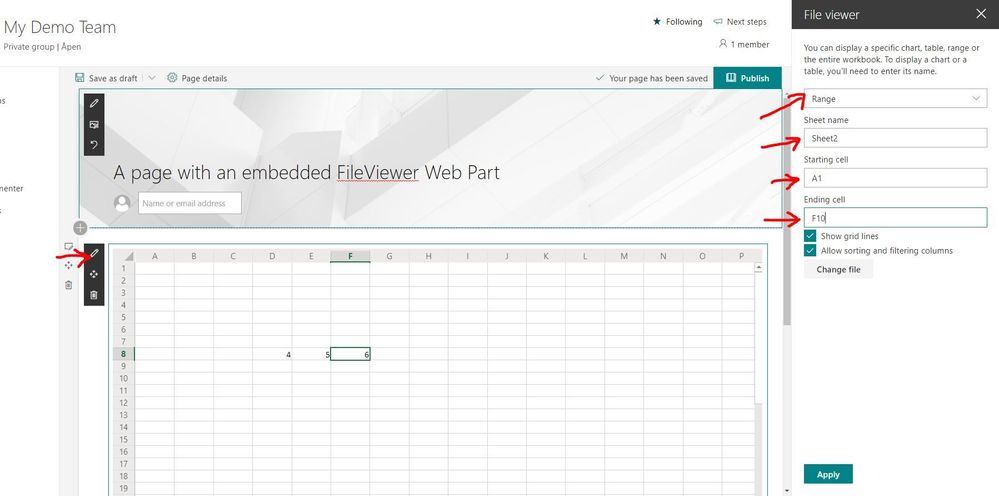Select column P header
Screen dimensions: 999x496
pyautogui.click(x=742, y=256)
